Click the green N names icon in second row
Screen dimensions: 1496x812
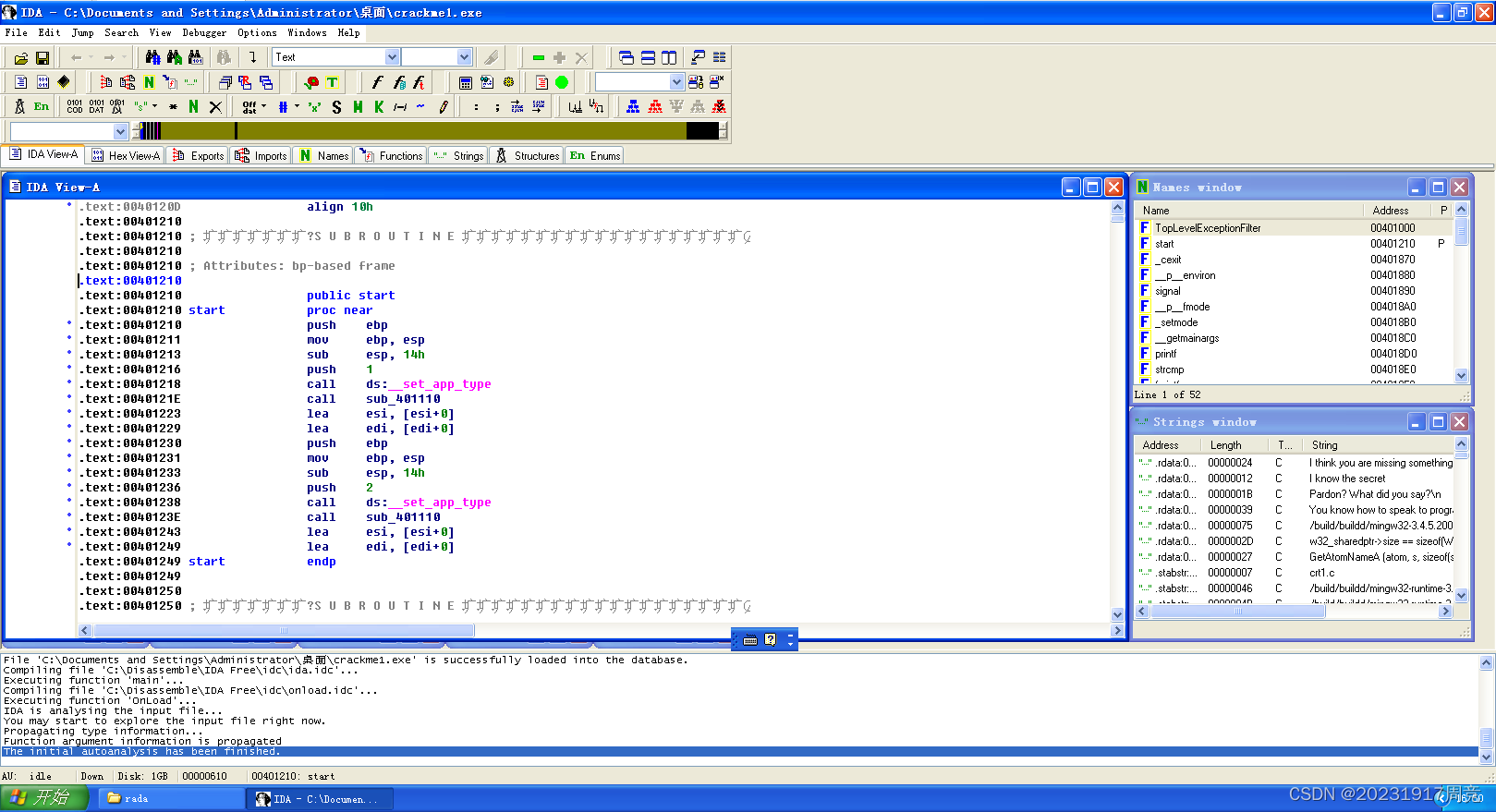click(x=150, y=82)
